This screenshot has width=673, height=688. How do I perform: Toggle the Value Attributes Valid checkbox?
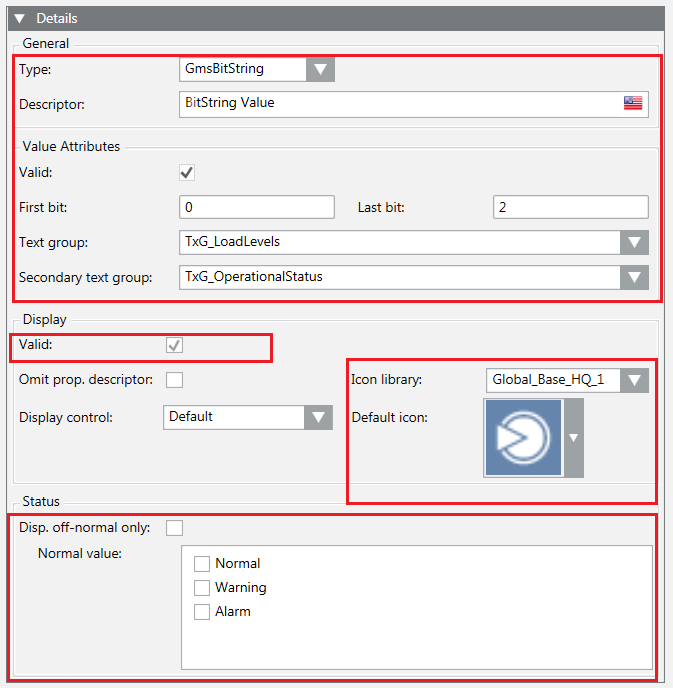[x=187, y=173]
